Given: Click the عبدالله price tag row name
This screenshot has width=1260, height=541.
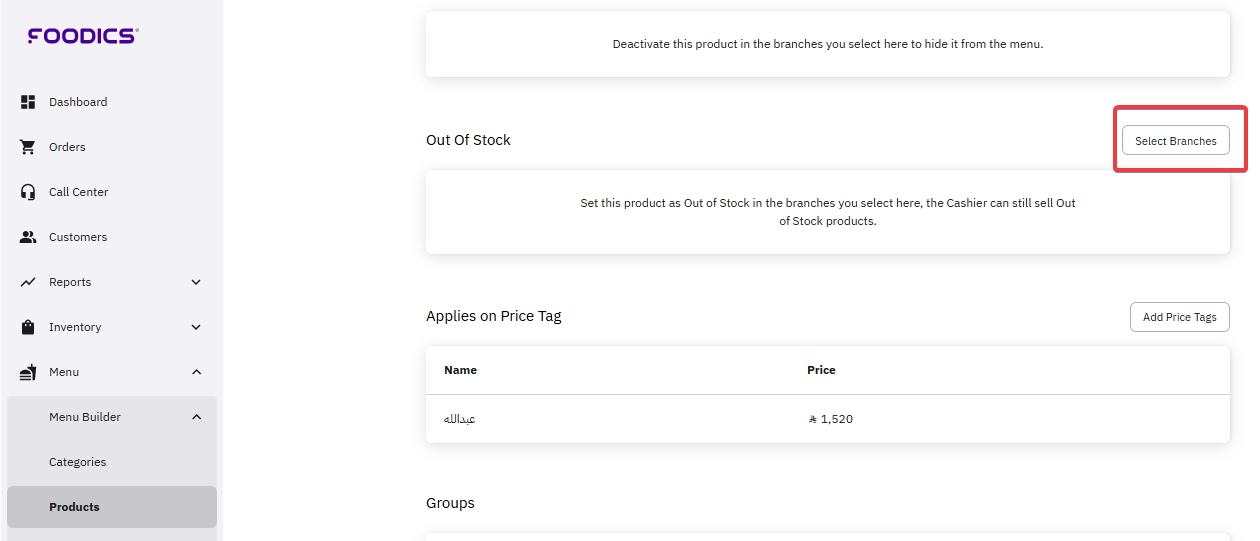Looking at the screenshot, I should pyautogui.click(x=460, y=419).
